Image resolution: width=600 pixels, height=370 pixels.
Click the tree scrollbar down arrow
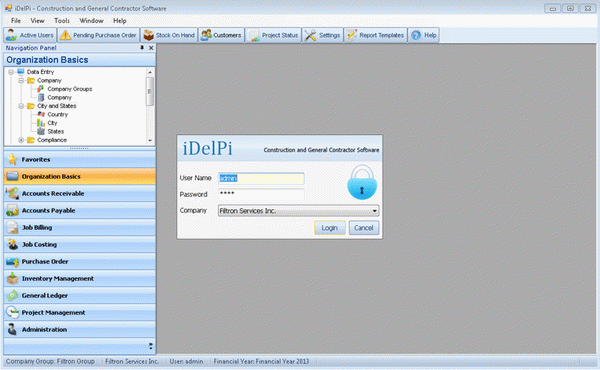point(150,140)
